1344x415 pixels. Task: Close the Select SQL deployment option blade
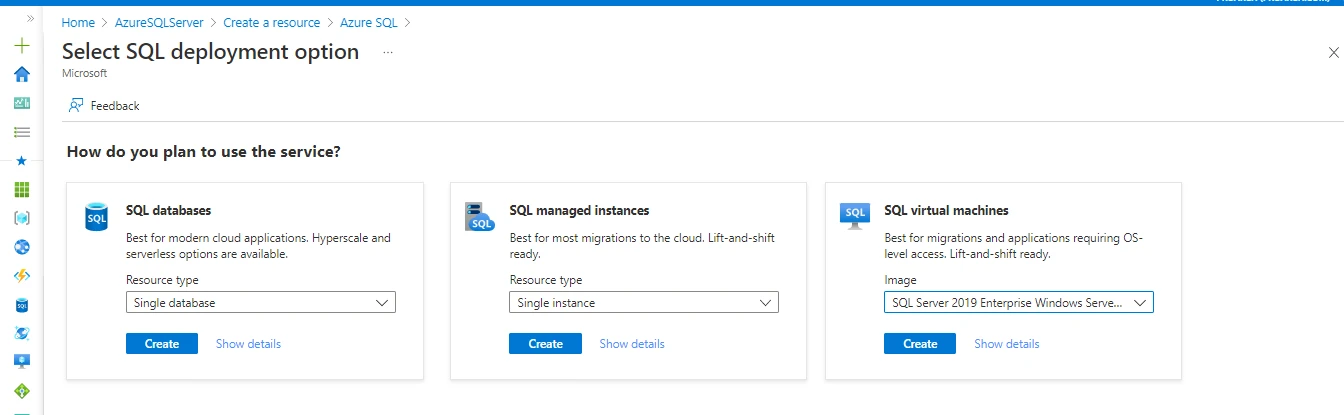(x=1332, y=53)
